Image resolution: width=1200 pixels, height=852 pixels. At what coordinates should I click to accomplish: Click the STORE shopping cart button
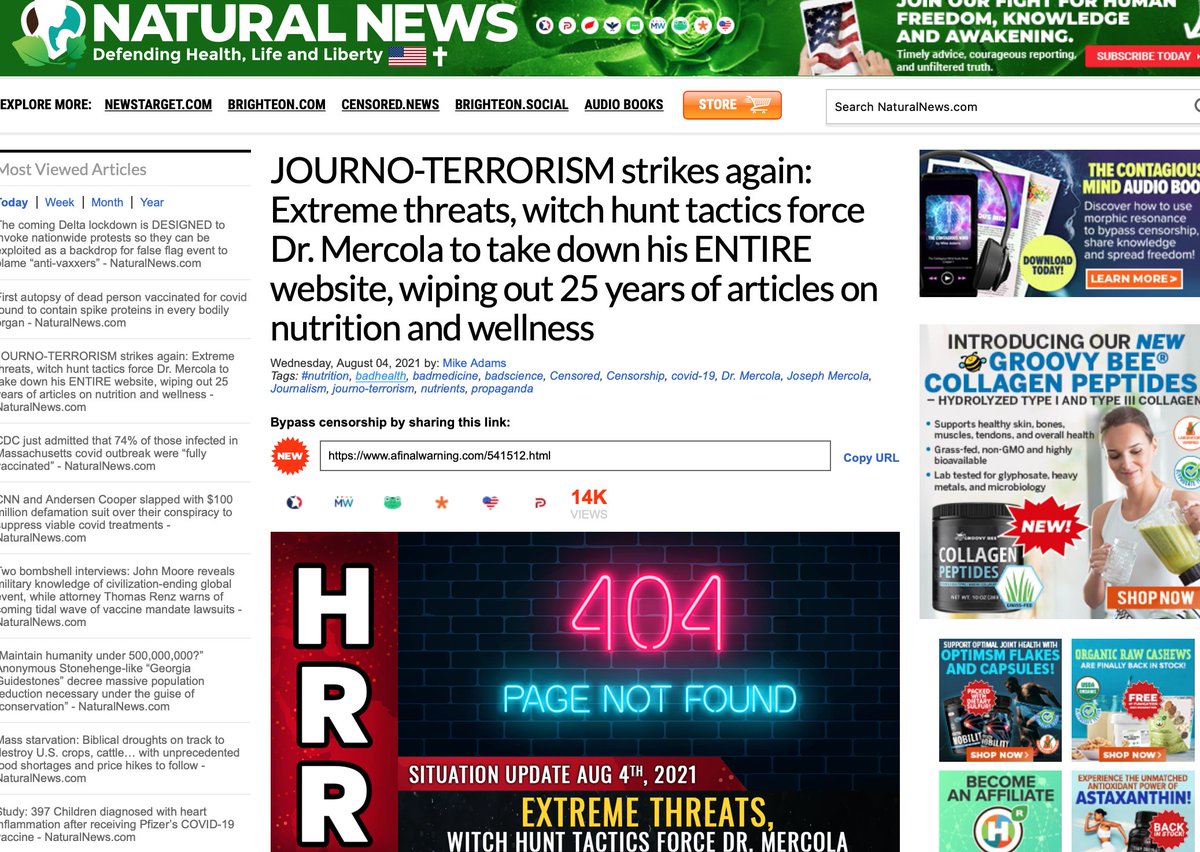(x=732, y=105)
